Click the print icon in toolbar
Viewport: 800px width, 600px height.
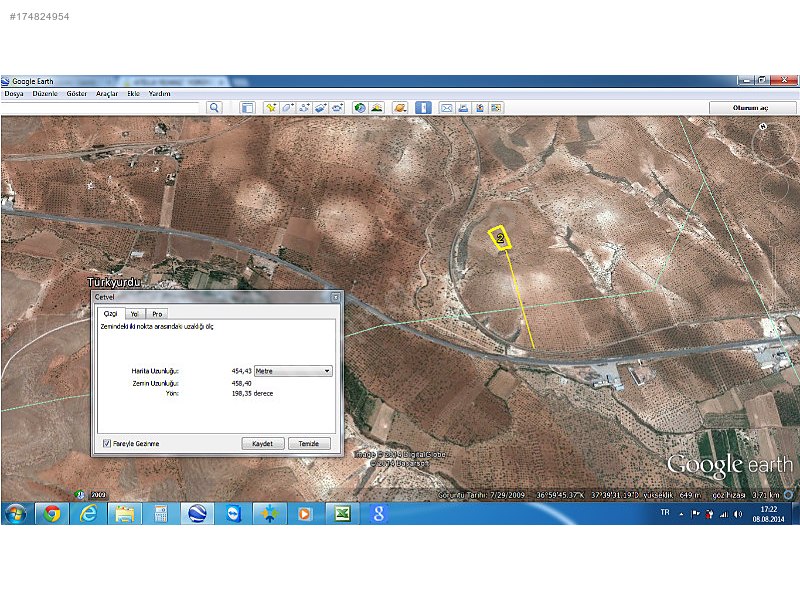click(x=463, y=108)
